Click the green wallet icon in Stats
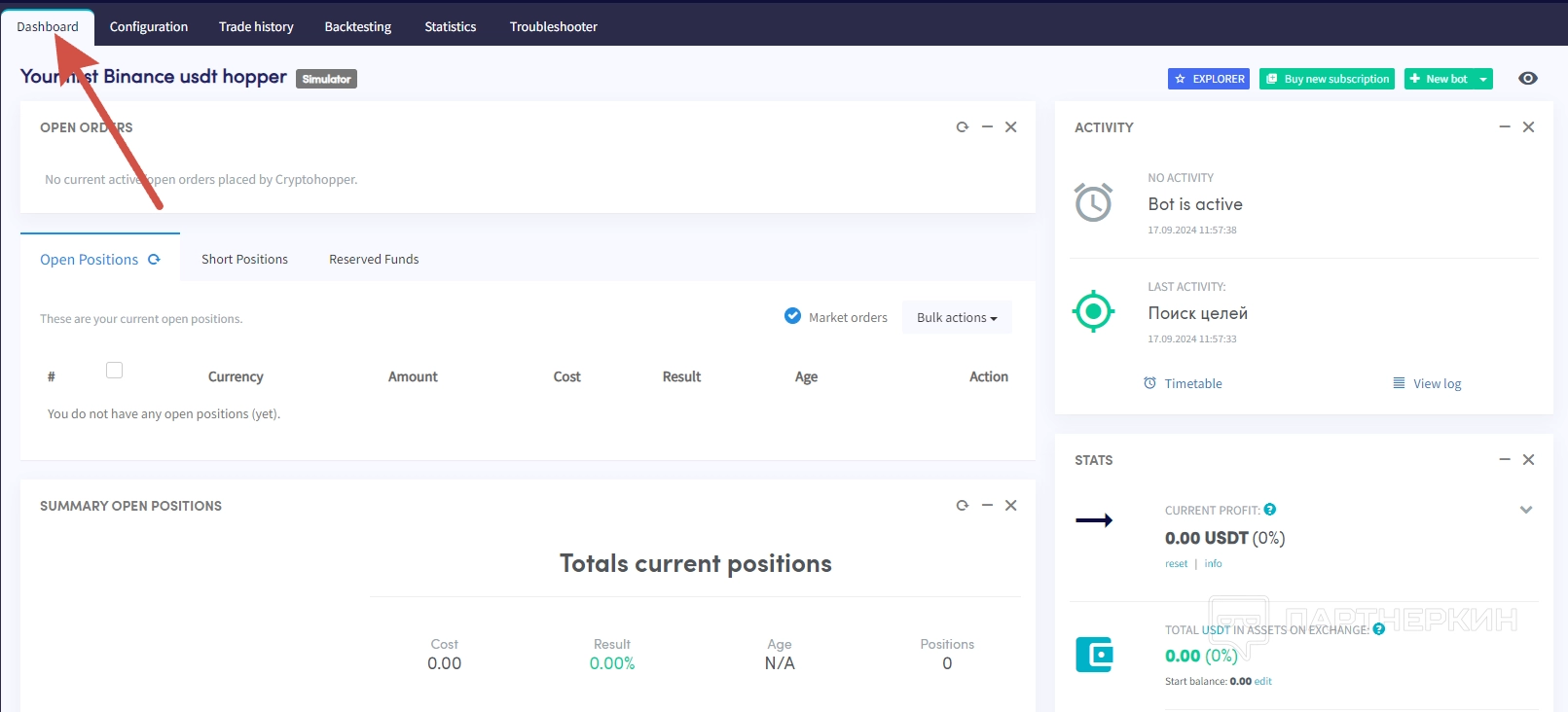This screenshot has width=1568, height=712. pyautogui.click(x=1094, y=655)
